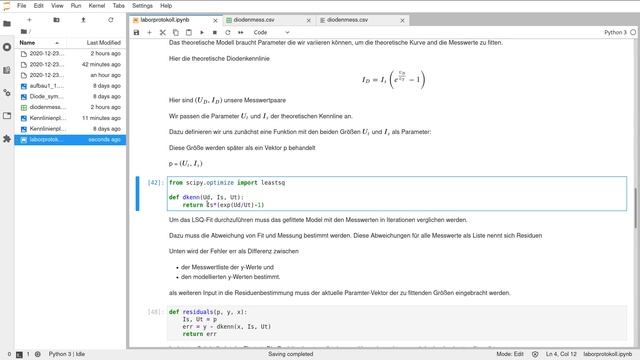This screenshot has width=640, height=360.
Task: Open the Tabs menu
Action: pyautogui.click(x=118, y=6)
